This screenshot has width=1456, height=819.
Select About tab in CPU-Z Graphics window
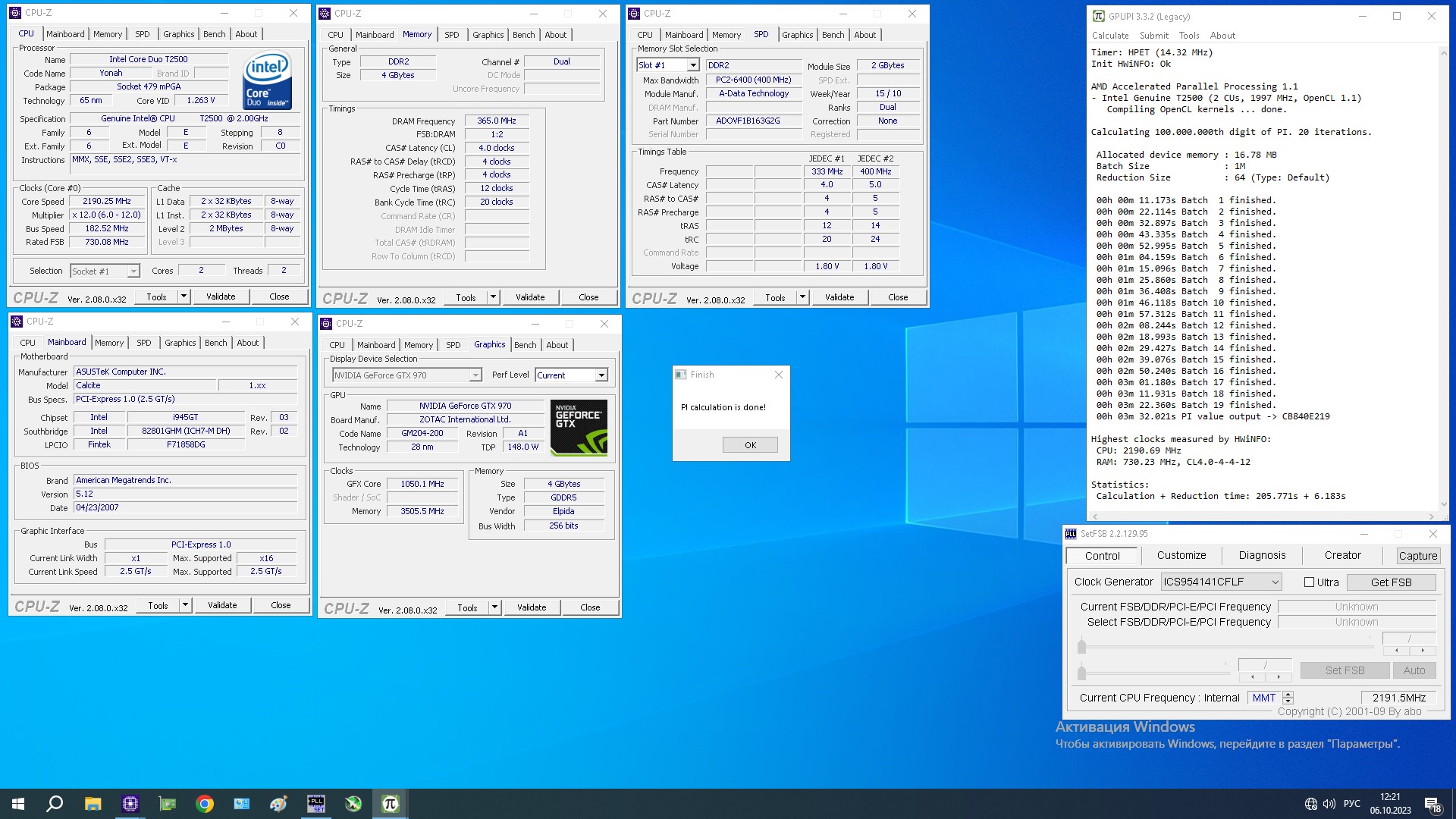pyautogui.click(x=557, y=345)
